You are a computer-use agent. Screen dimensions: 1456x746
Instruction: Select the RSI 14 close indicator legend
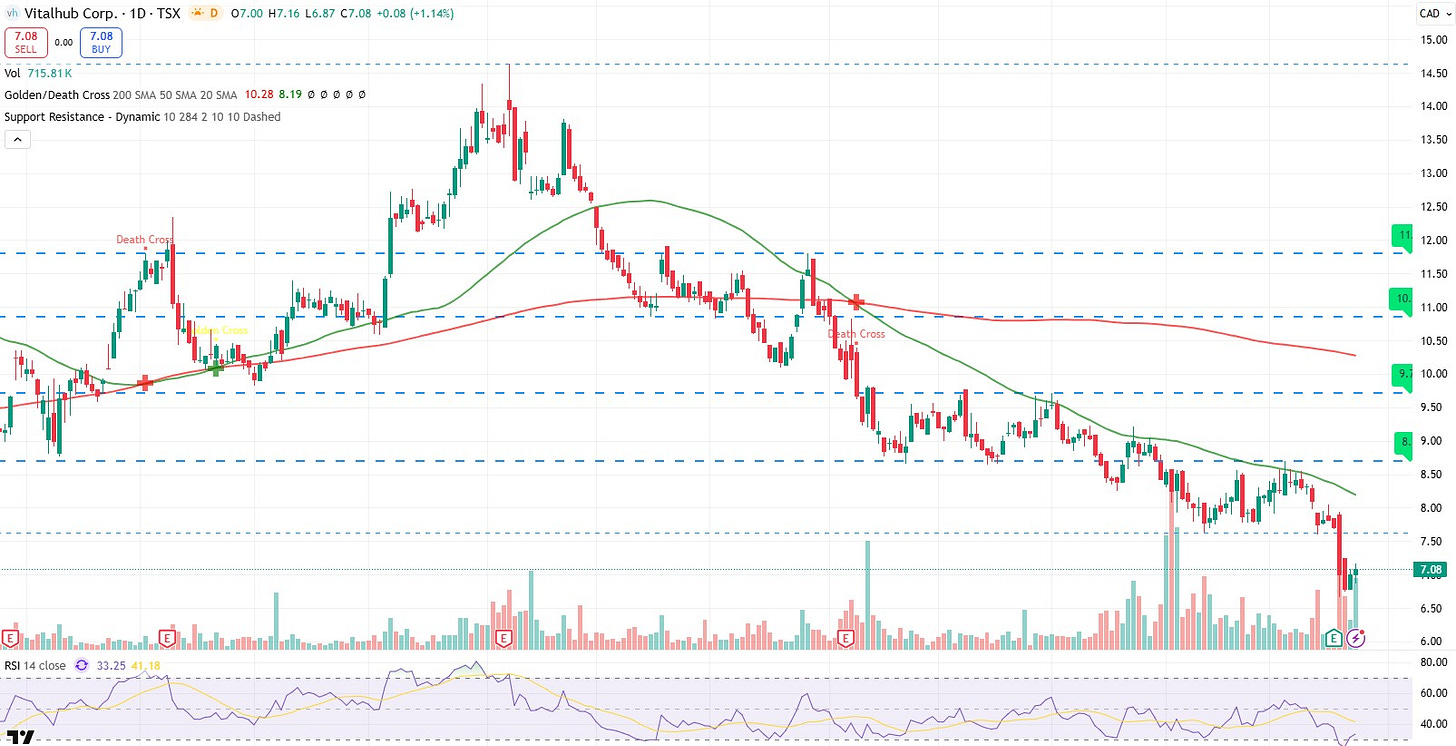point(35,664)
